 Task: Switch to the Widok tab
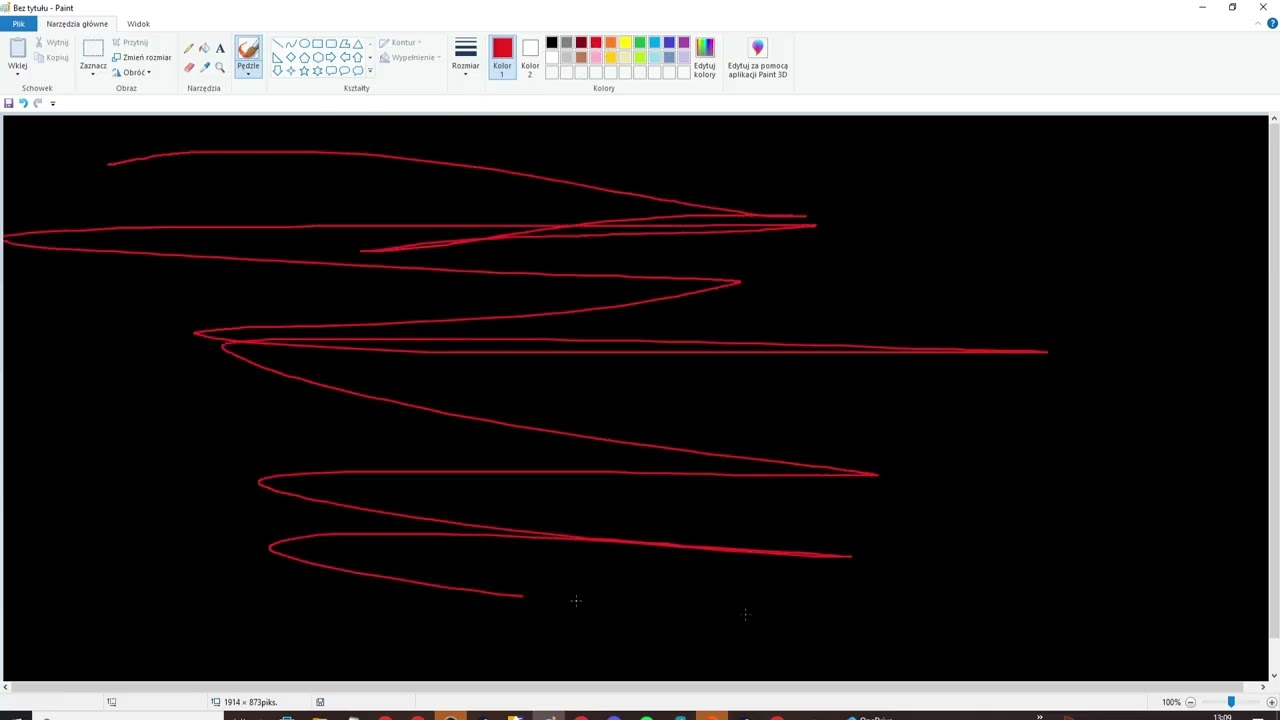coord(138,24)
